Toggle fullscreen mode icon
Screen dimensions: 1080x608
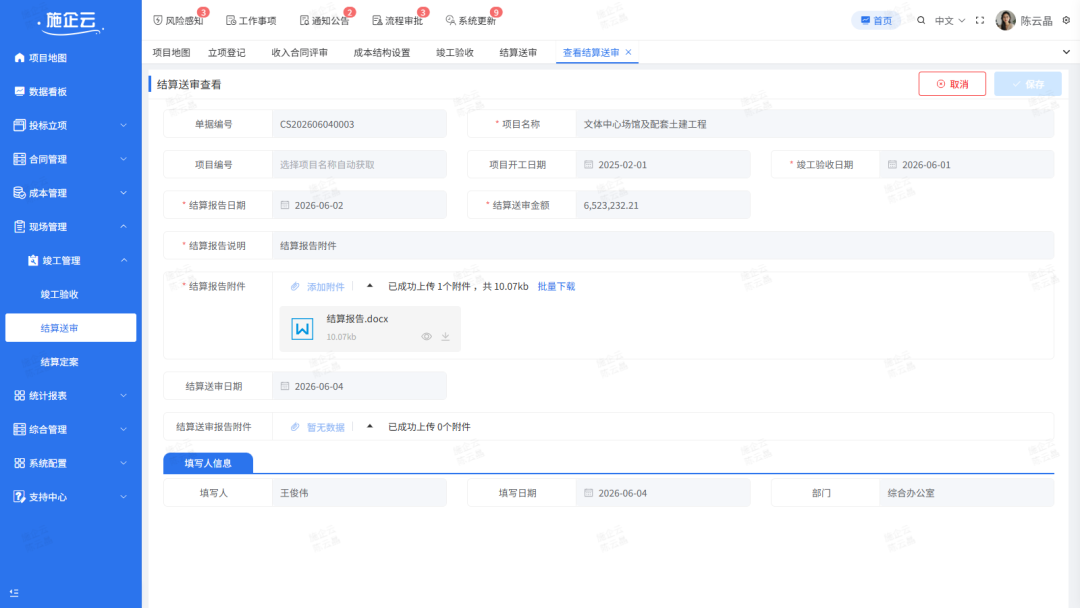click(x=980, y=21)
